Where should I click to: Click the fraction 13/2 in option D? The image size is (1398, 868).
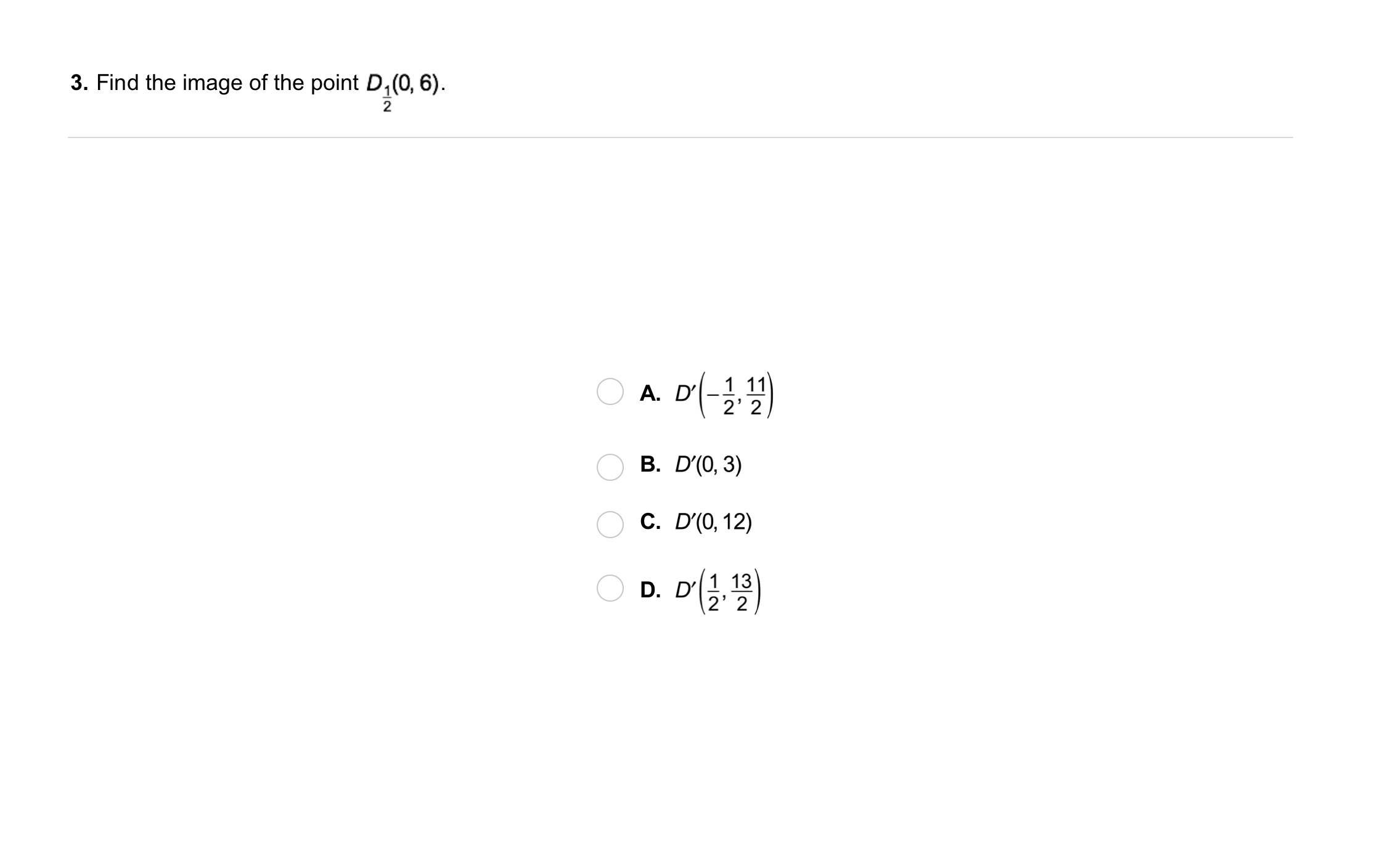(742, 593)
